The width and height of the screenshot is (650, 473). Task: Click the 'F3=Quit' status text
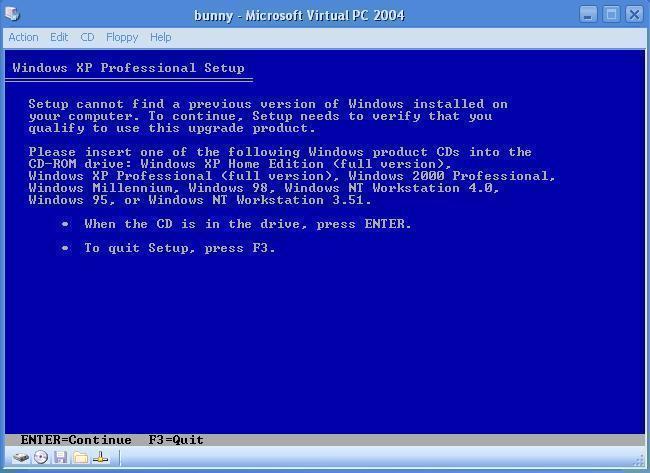[x=176, y=440]
